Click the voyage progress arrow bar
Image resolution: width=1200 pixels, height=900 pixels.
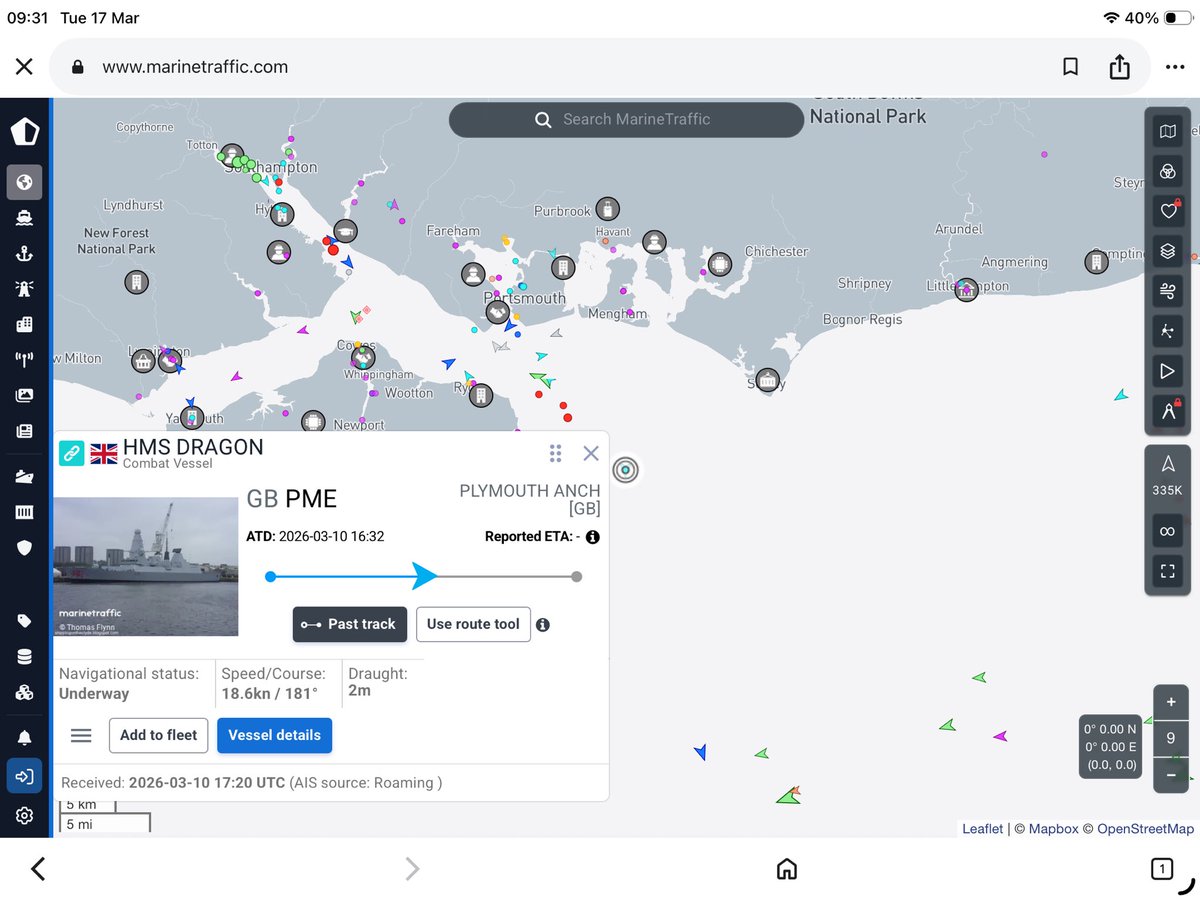click(423, 576)
